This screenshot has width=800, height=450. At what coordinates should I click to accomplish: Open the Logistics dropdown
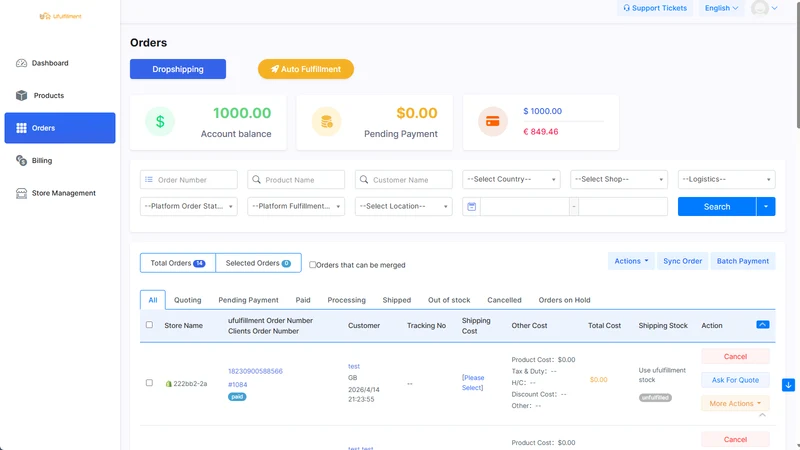[x=727, y=179]
